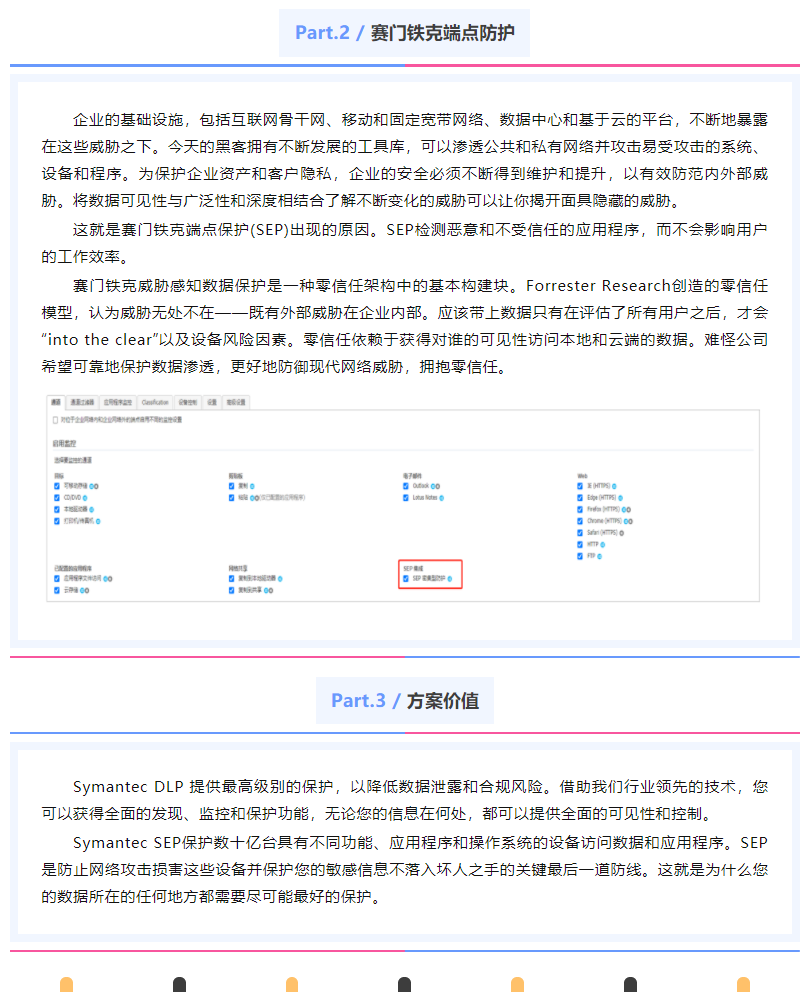810x1001 pixels.
Task: Click the 'Part.3 / 方案价值' heading
Action: pyautogui.click(x=405, y=700)
